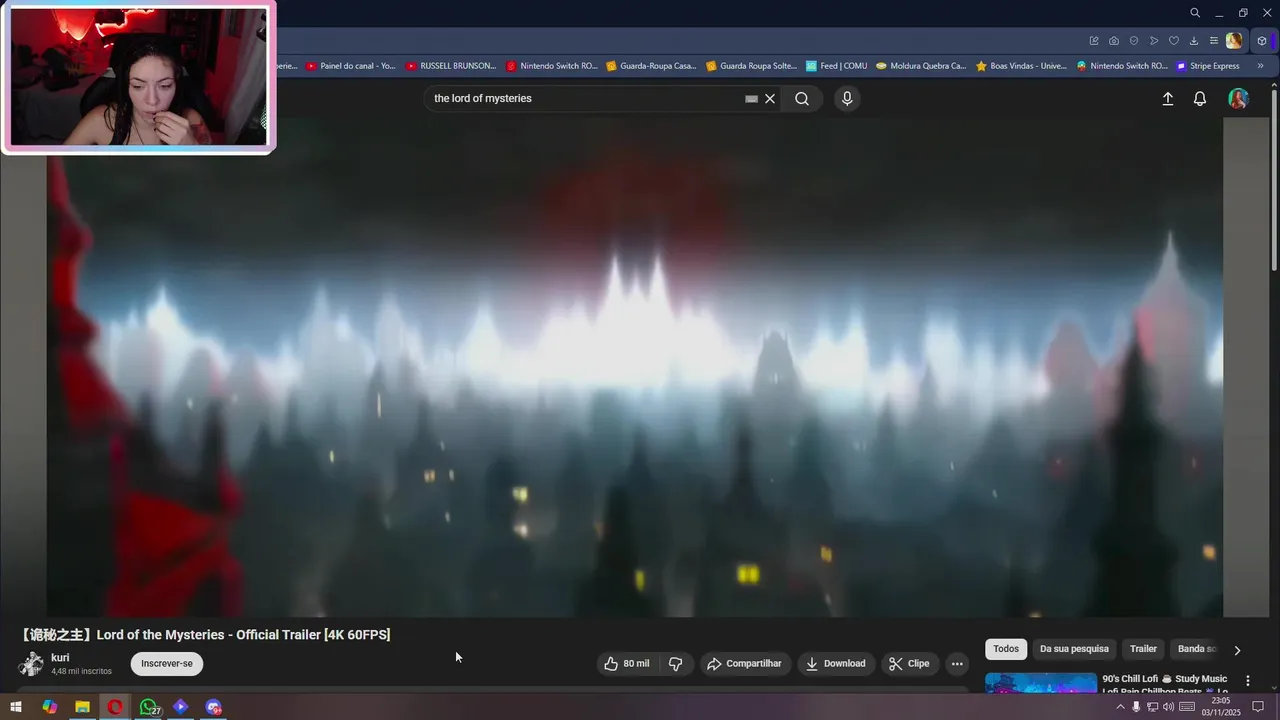Start voice search with the microphone icon

847,99
